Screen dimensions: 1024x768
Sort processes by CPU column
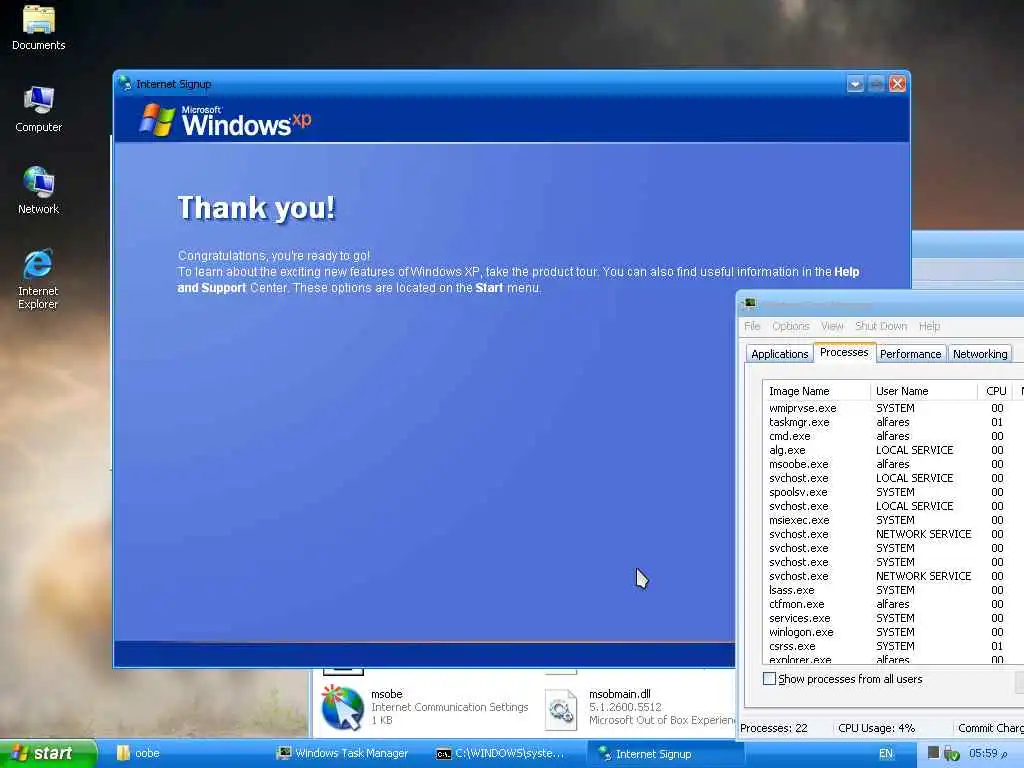[995, 391]
